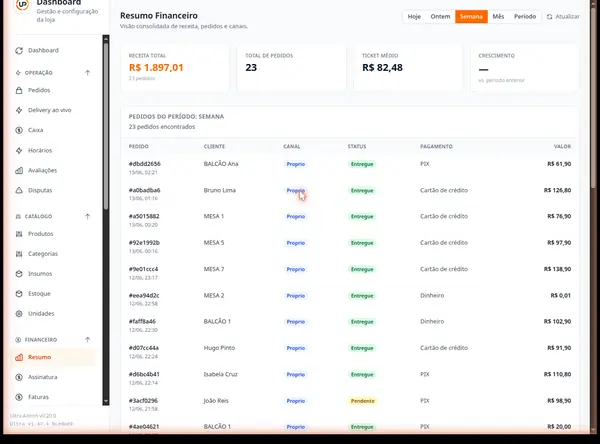Click the value R$ 138,90

(x=558, y=269)
